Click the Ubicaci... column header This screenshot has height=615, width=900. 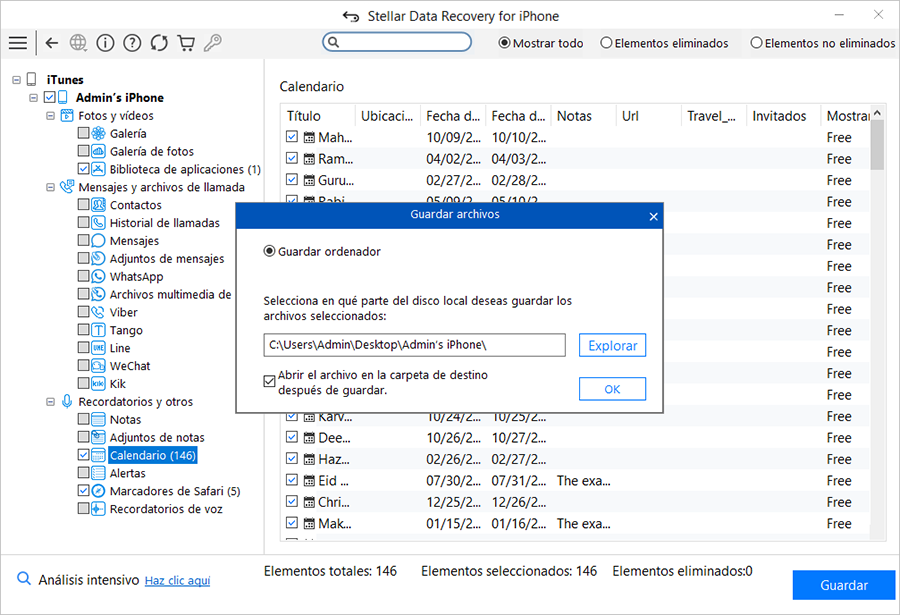pos(388,116)
